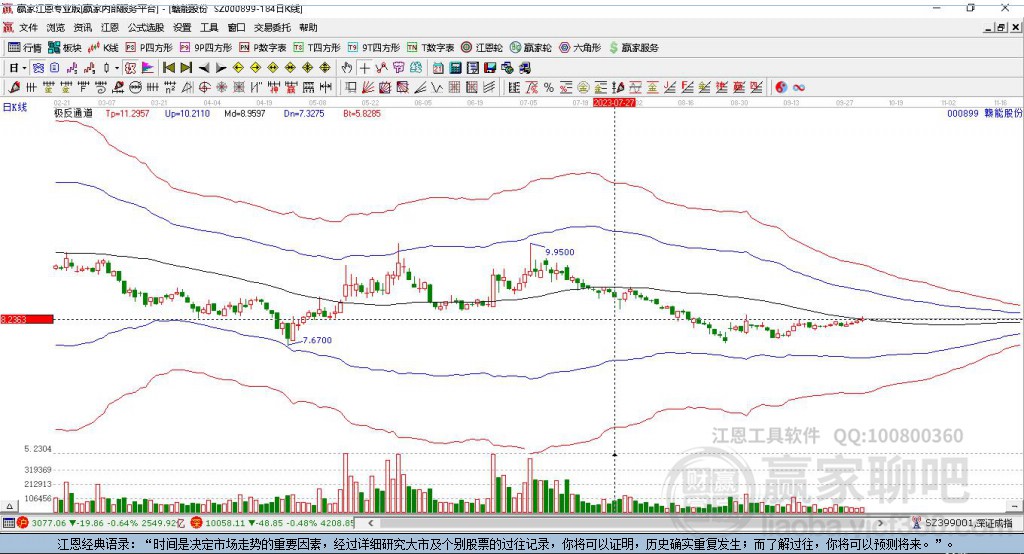Viewport: 1024px width, 554px height.
Task: Click the 000899 stock code label
Action: point(963,113)
